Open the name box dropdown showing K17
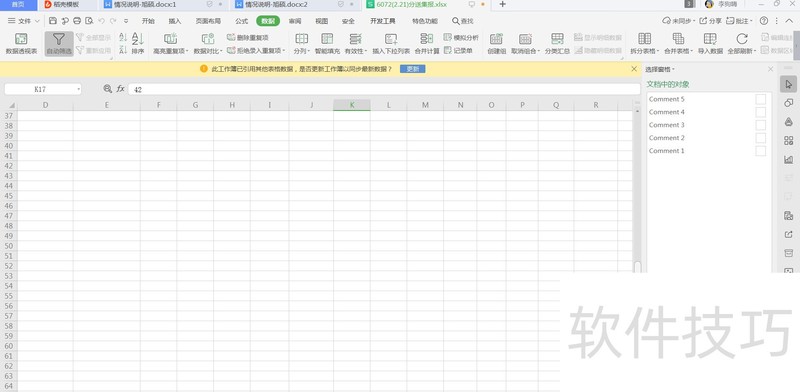Image resolution: width=800 pixels, height=392 pixels. (x=79, y=89)
